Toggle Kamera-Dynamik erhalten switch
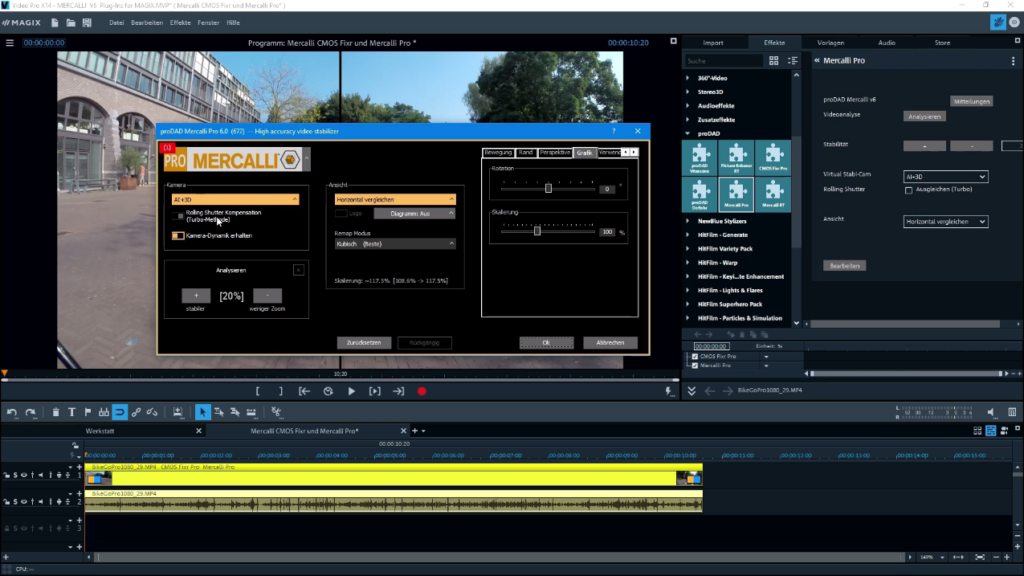 tap(178, 236)
